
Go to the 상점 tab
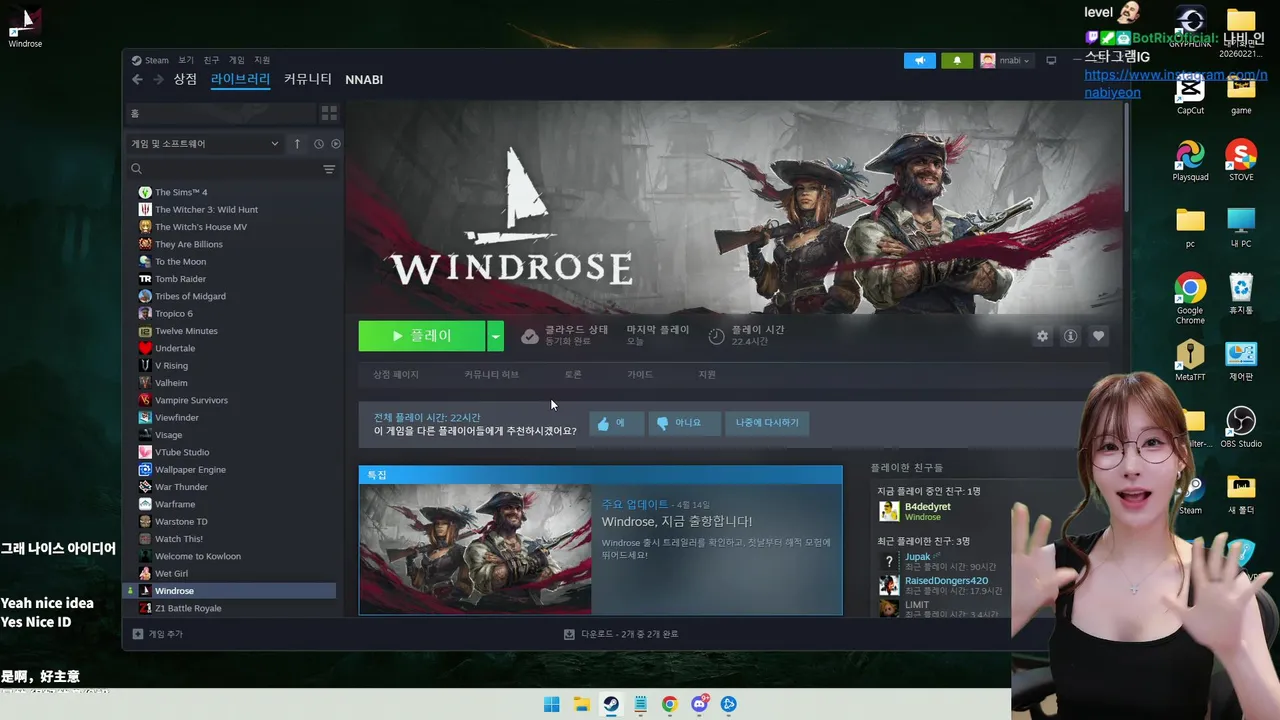coord(185,79)
